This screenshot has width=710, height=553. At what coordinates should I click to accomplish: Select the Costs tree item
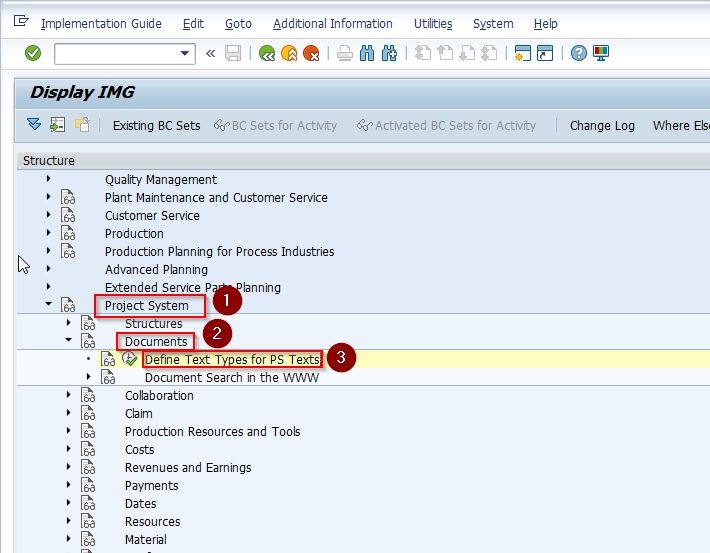[139, 450]
